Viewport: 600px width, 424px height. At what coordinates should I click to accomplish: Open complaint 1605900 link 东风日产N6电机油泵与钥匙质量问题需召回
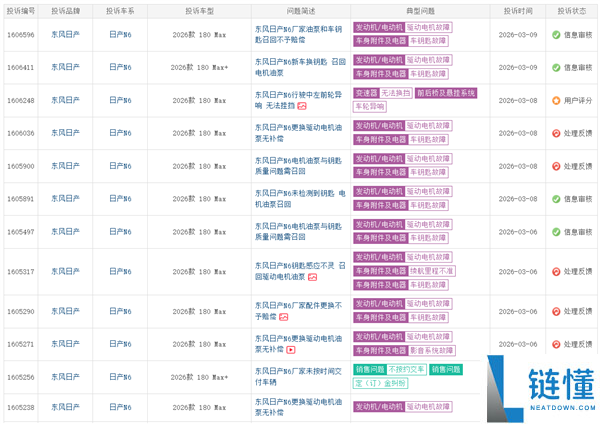(x=298, y=166)
